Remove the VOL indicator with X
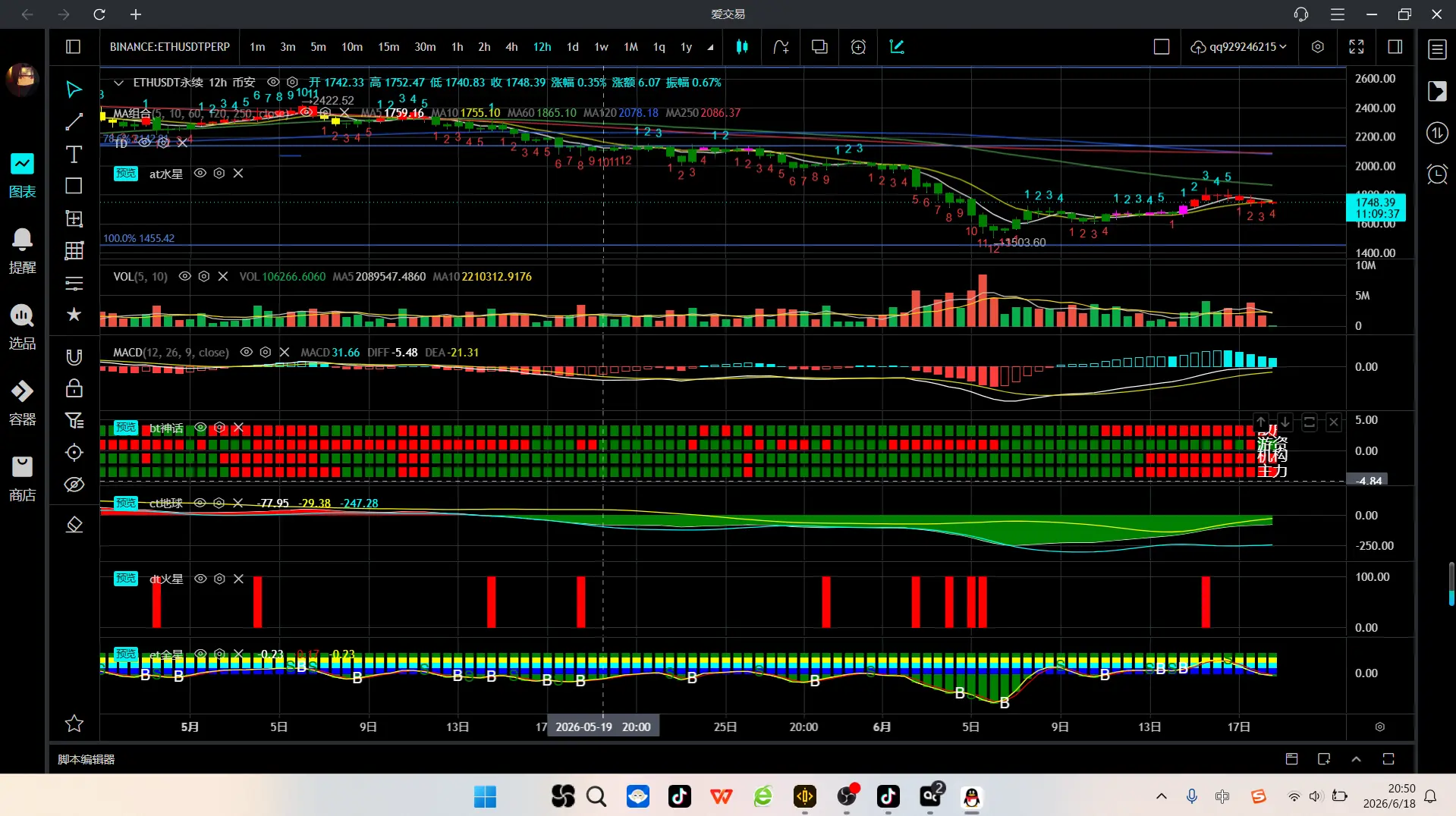The image size is (1456, 816). click(223, 277)
